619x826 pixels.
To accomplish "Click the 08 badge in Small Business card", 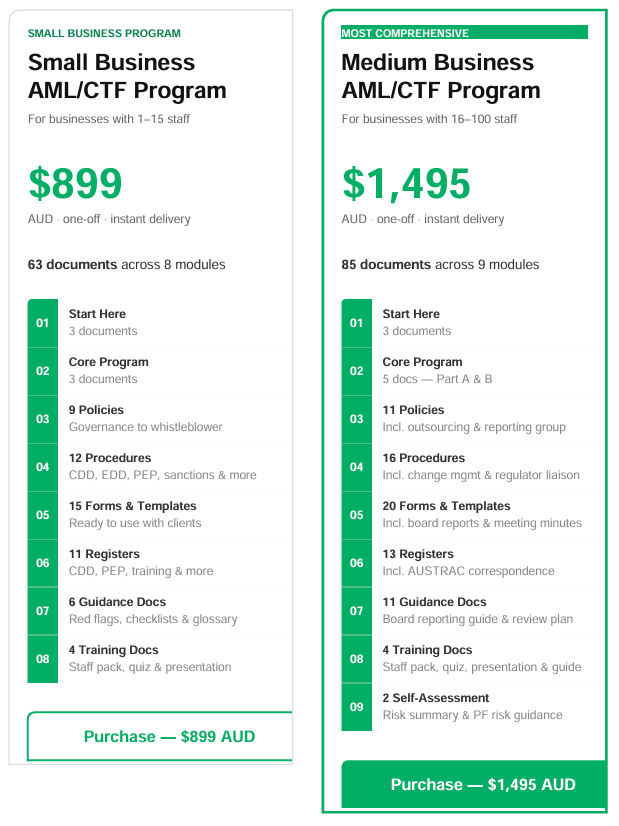I will coord(43,659).
